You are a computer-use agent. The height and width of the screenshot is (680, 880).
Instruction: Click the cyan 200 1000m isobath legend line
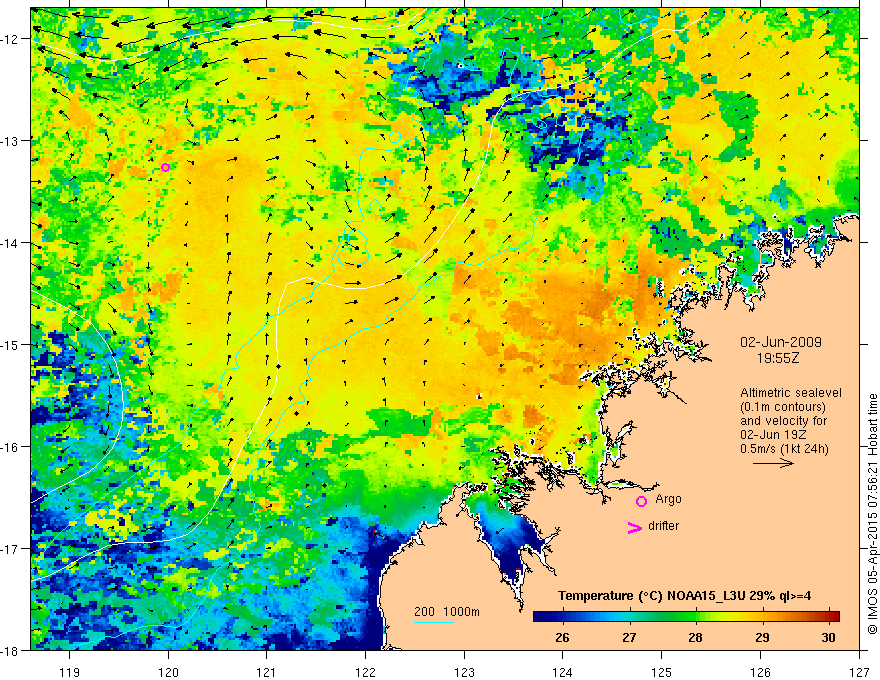(434, 622)
